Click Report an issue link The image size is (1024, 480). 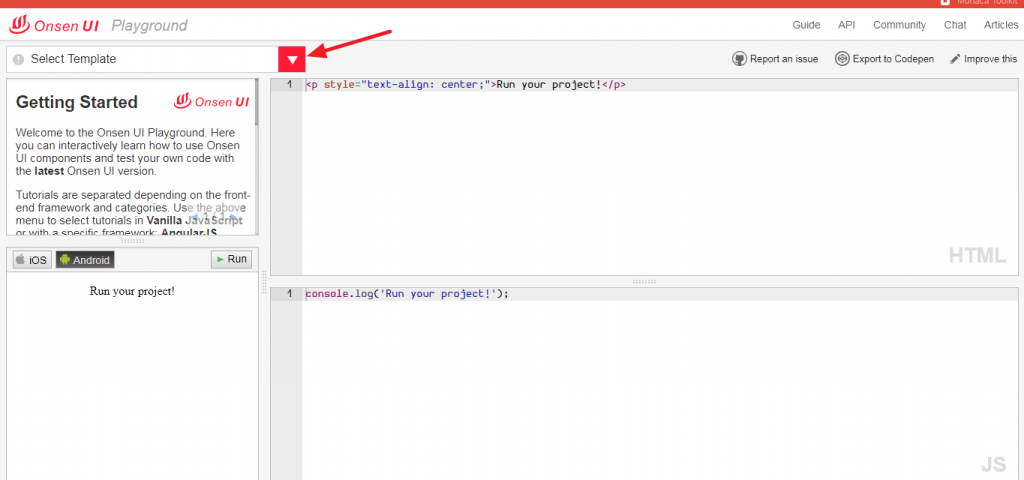775,59
